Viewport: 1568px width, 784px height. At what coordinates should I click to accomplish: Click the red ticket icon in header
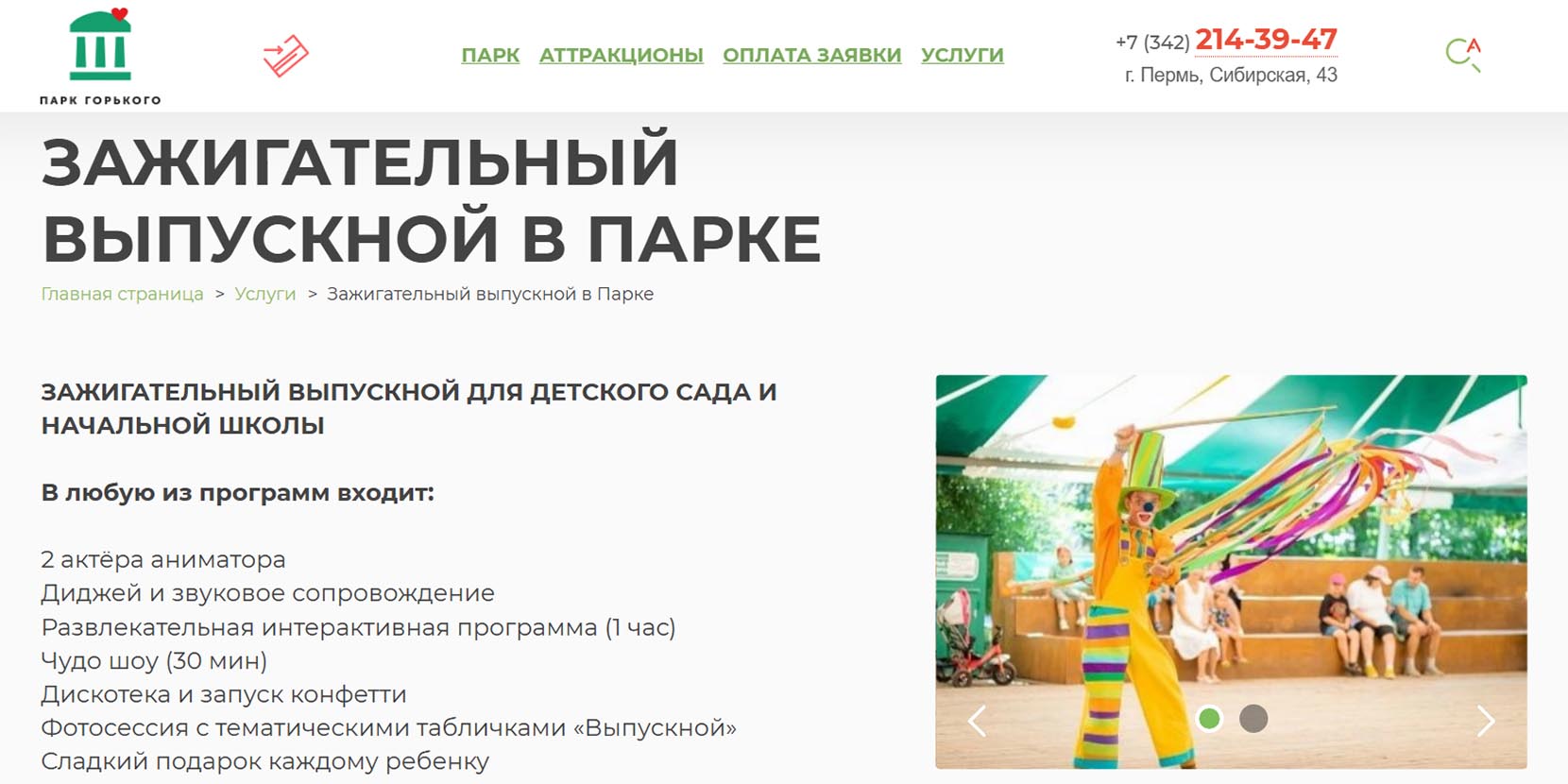point(286,56)
